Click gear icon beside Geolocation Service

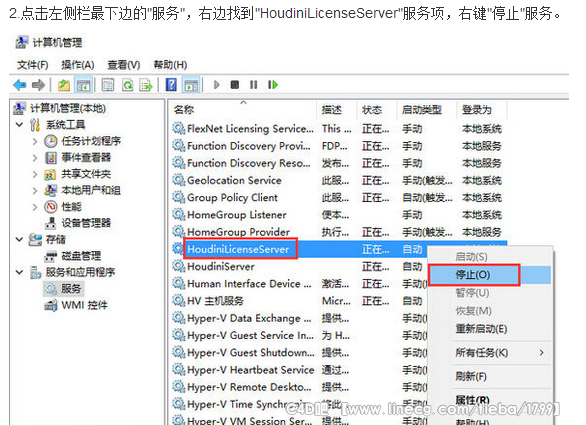point(179,180)
